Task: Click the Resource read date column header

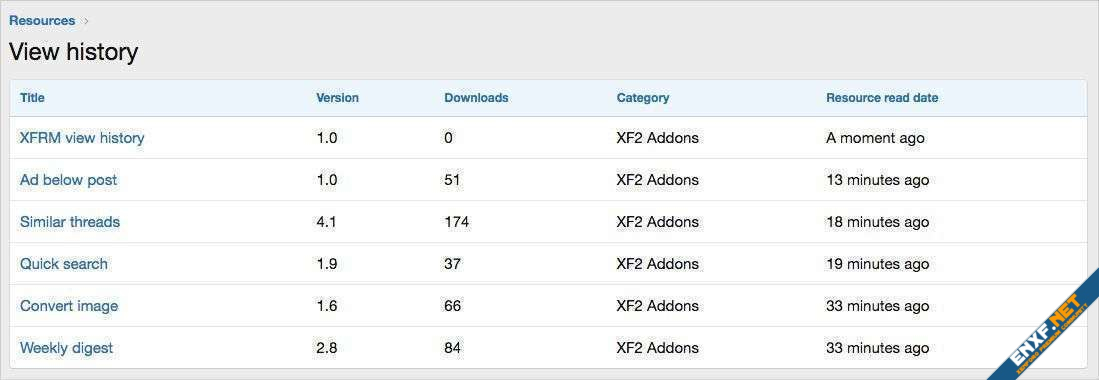Action: pyautogui.click(x=882, y=98)
